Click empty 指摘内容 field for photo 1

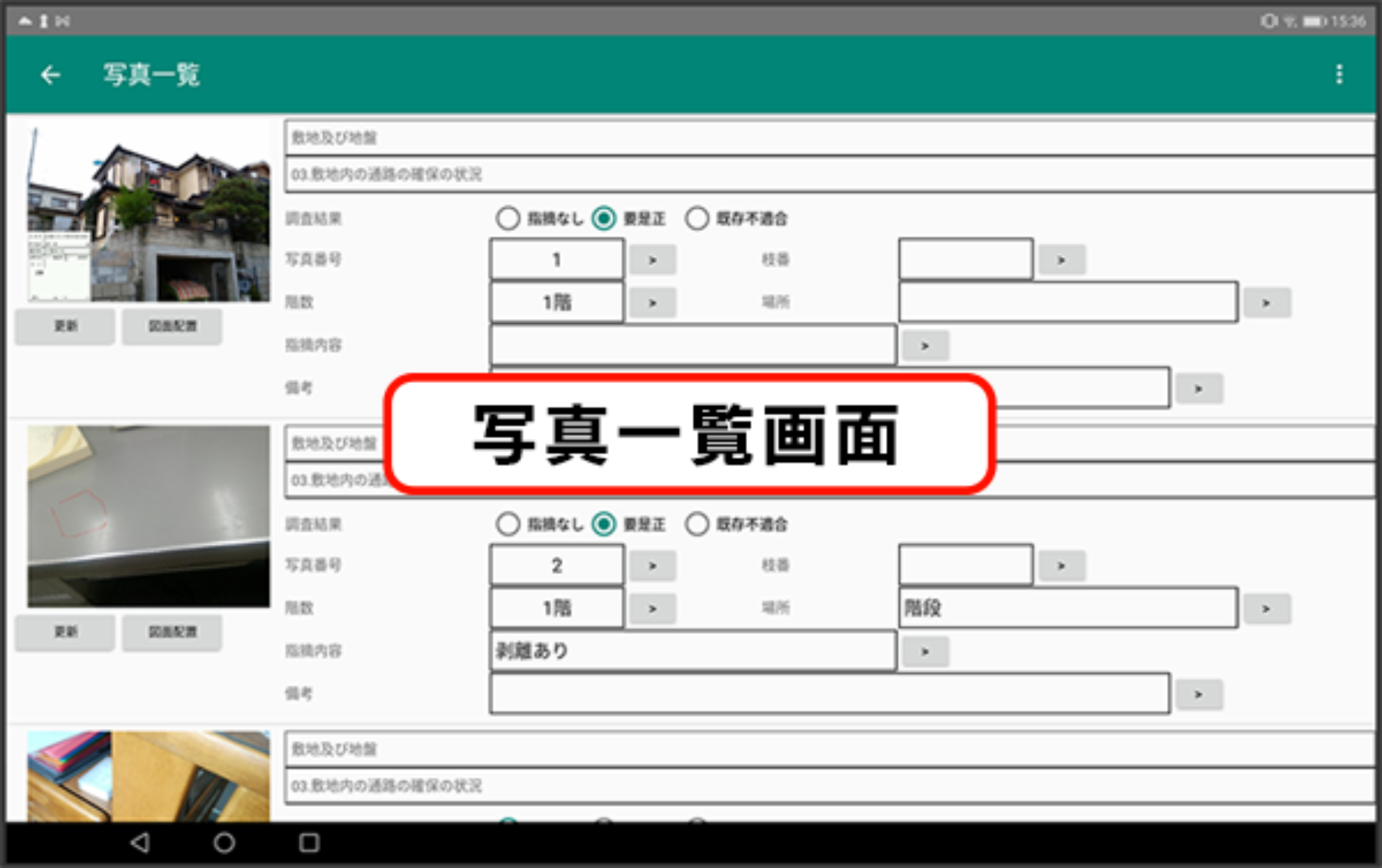(x=693, y=346)
